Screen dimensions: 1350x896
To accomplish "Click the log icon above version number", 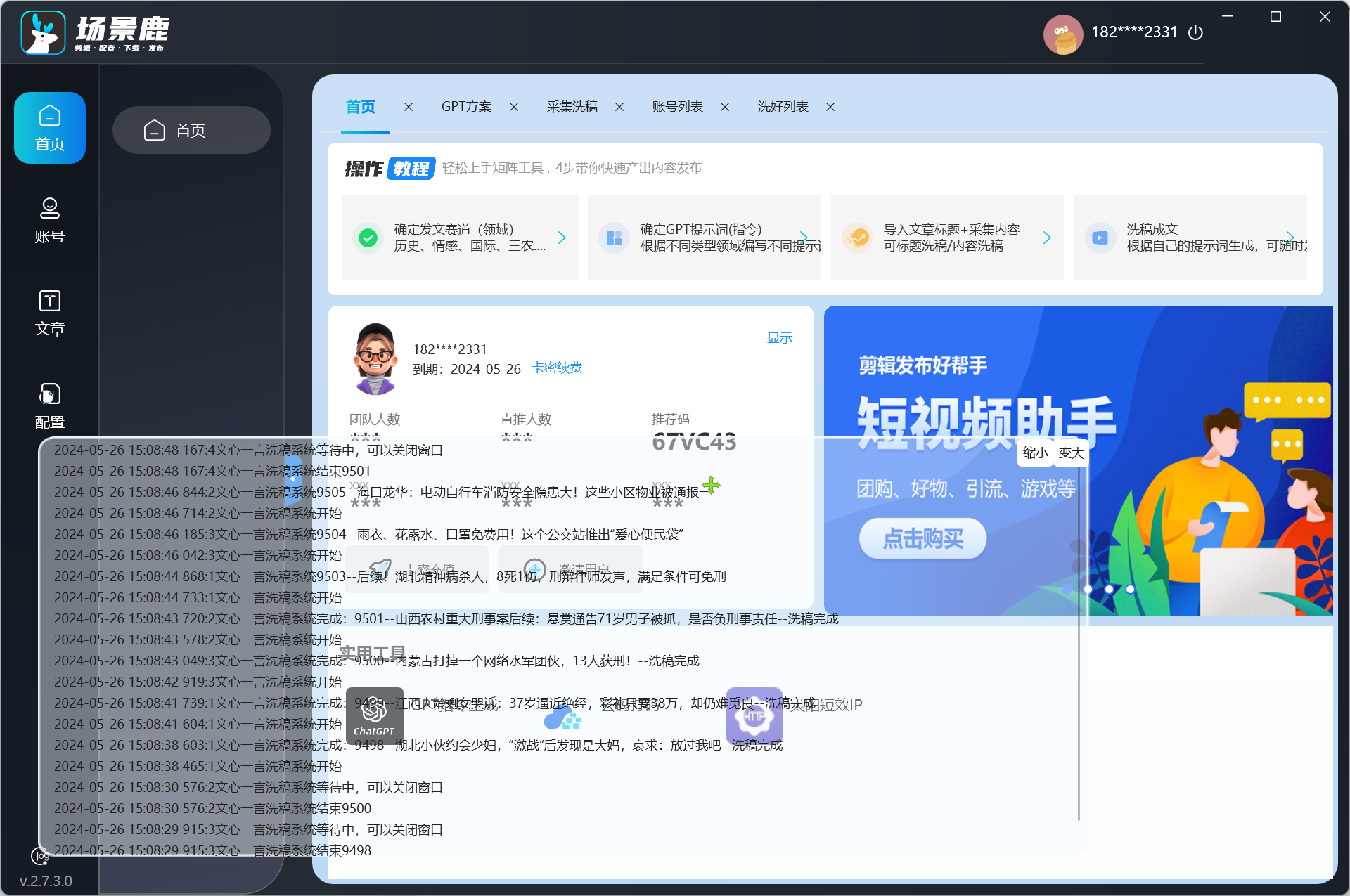I will click(x=41, y=856).
